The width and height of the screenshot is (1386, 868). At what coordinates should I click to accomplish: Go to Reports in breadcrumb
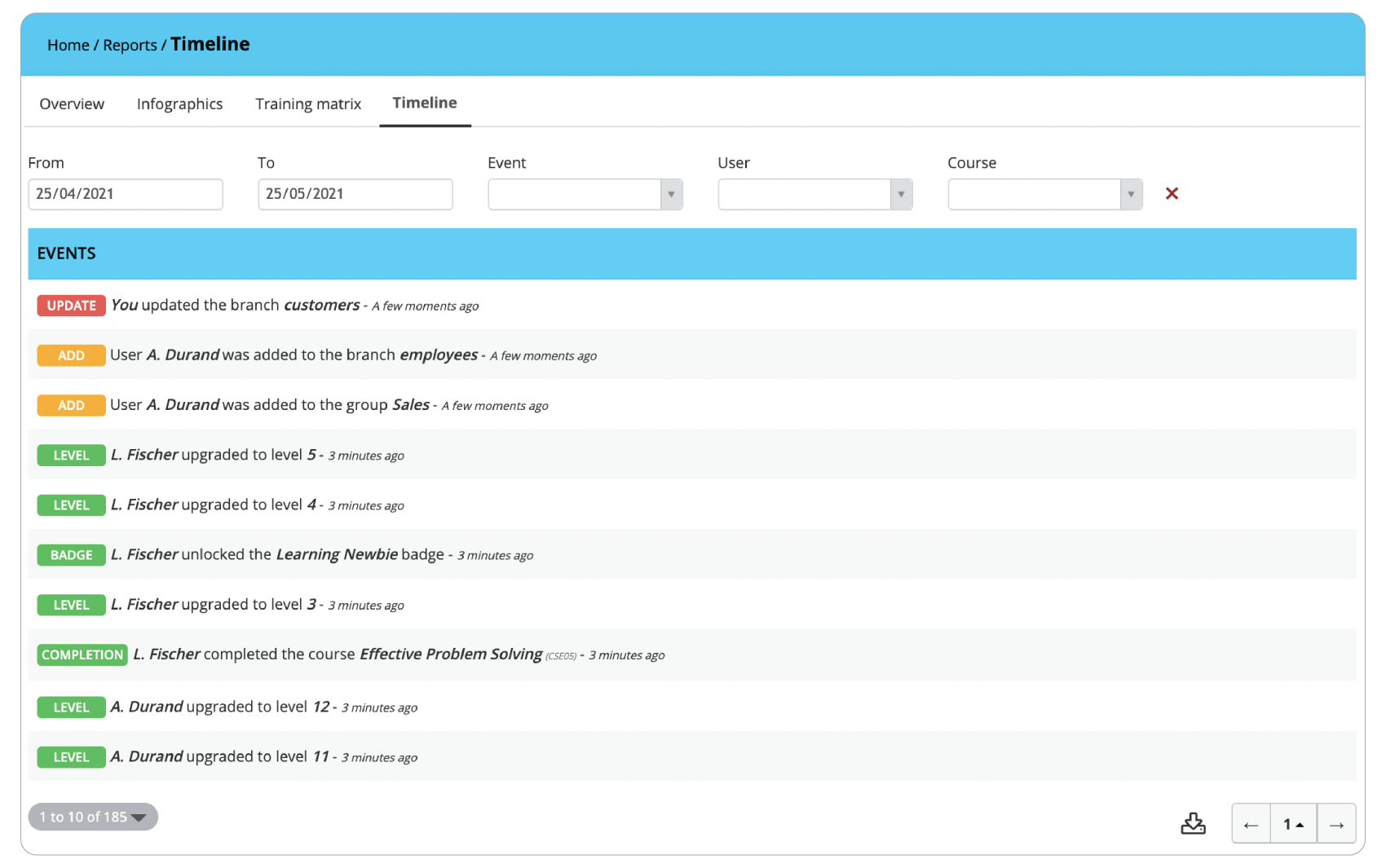coord(130,45)
